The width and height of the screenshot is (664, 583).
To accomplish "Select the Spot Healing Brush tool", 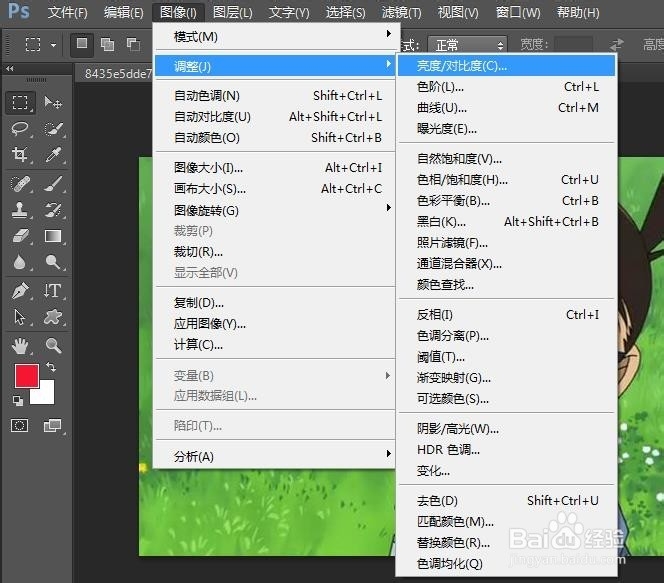I will pyautogui.click(x=20, y=184).
